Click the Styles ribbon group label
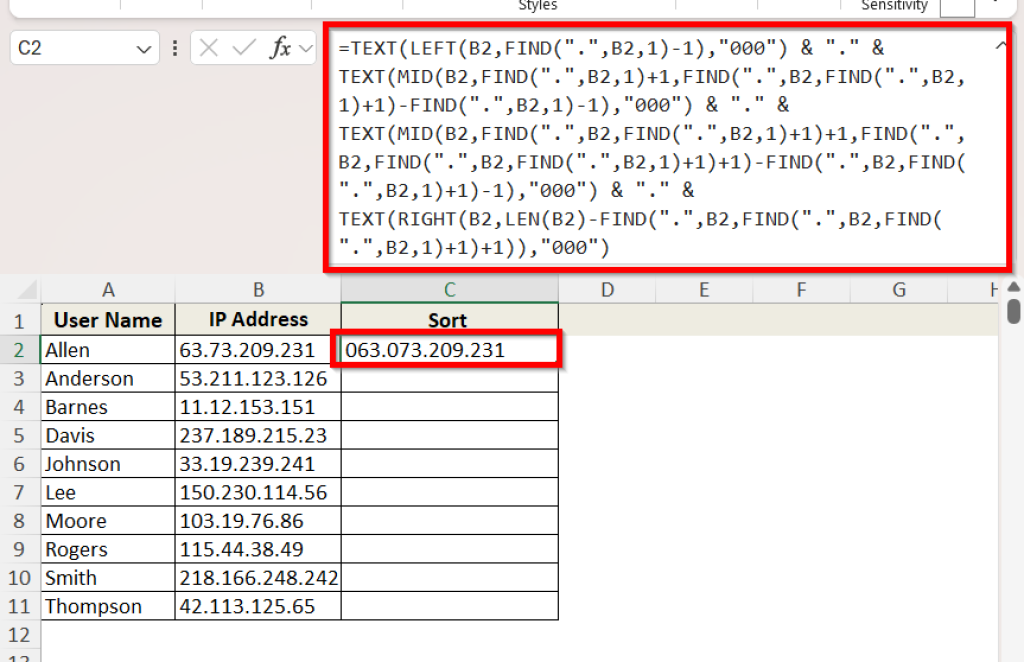 [x=537, y=6]
